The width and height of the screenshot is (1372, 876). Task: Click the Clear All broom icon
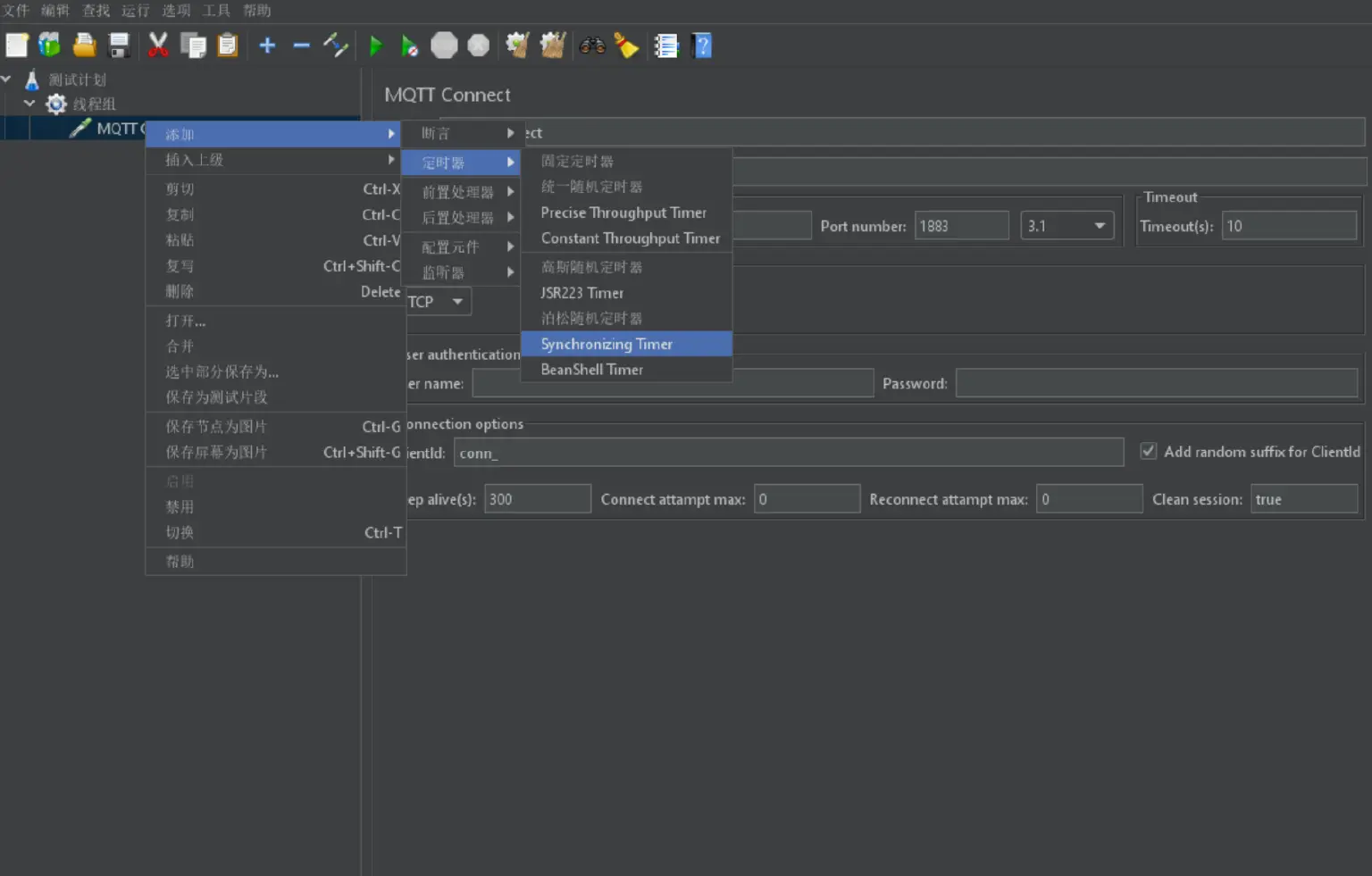tap(552, 46)
